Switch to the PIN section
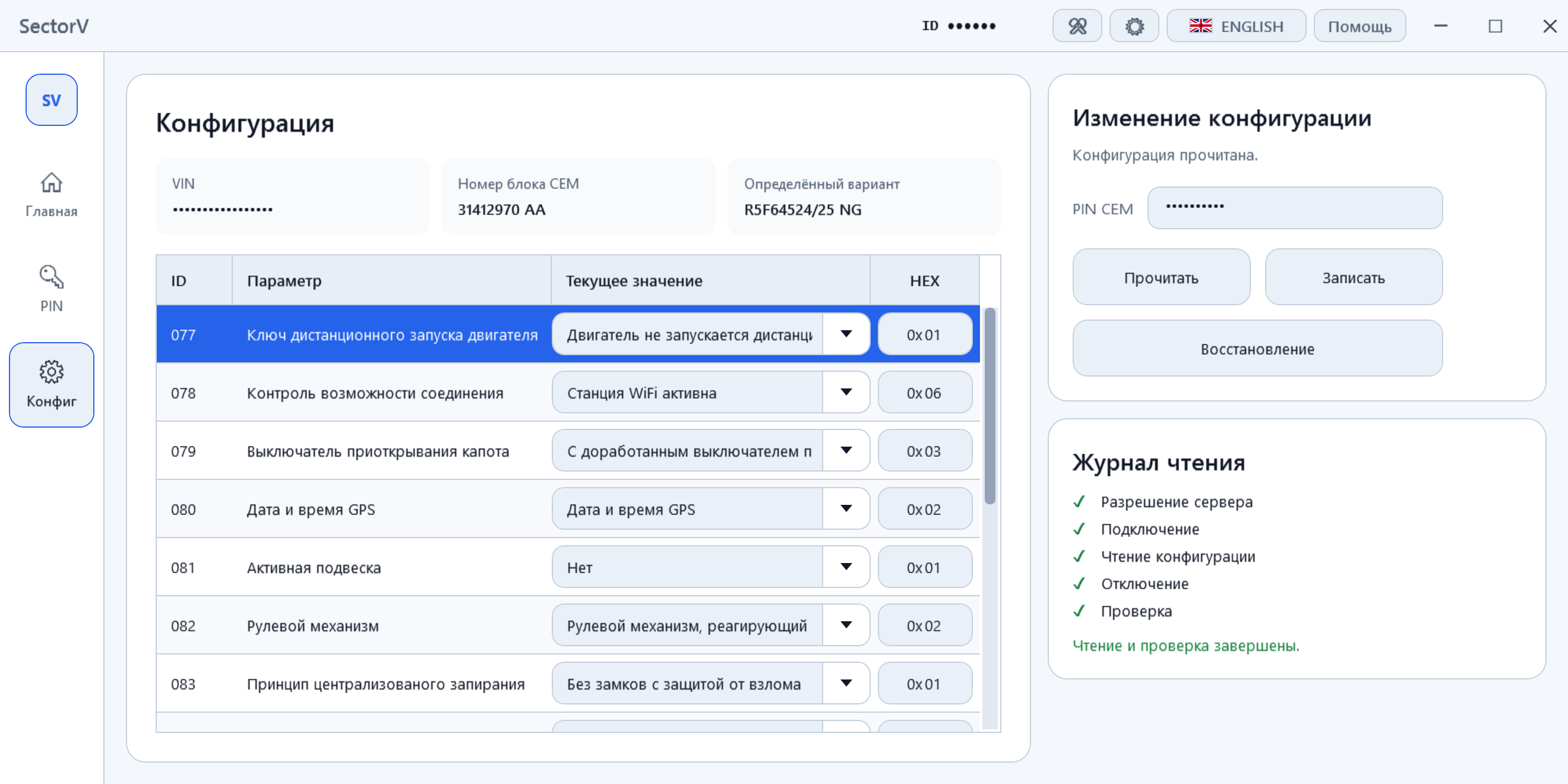 pos(51,289)
